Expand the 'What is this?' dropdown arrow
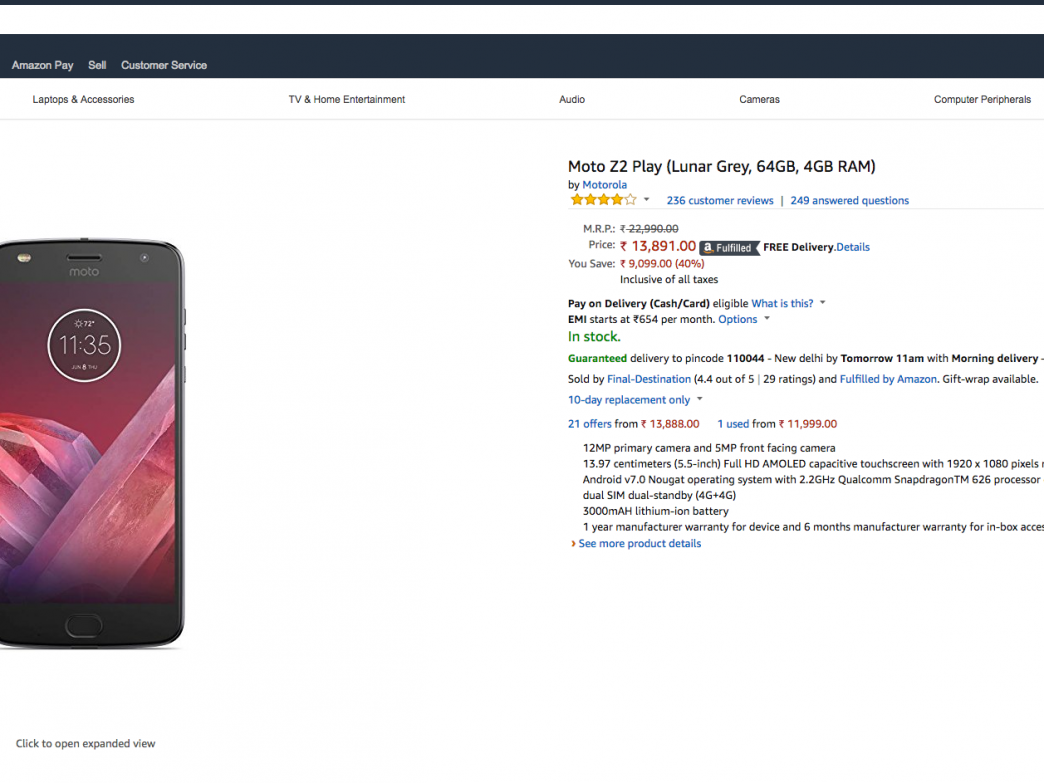This screenshot has height=783, width=1044. pyautogui.click(x=823, y=303)
